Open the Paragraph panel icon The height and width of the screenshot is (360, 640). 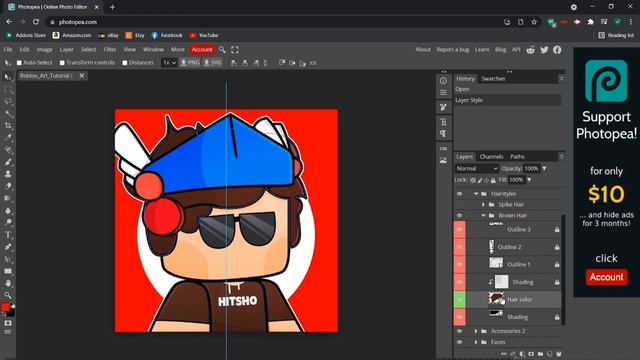(443, 134)
